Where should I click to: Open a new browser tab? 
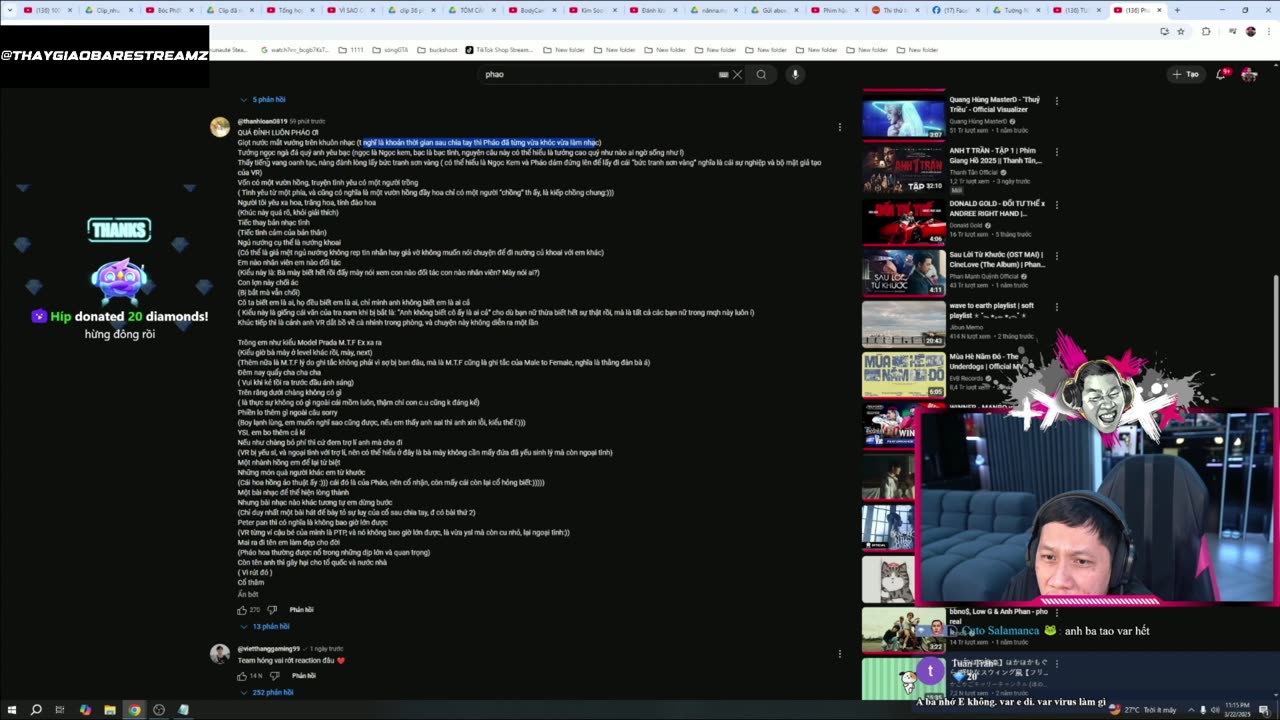click(1177, 10)
